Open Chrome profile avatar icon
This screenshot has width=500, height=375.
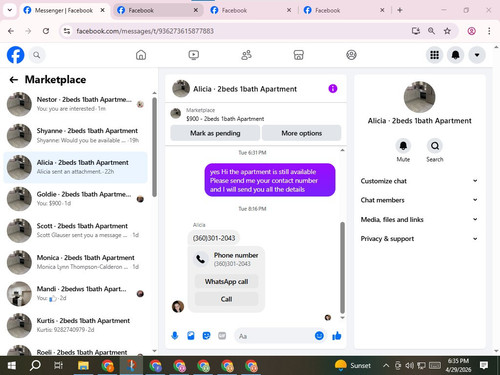(471, 31)
